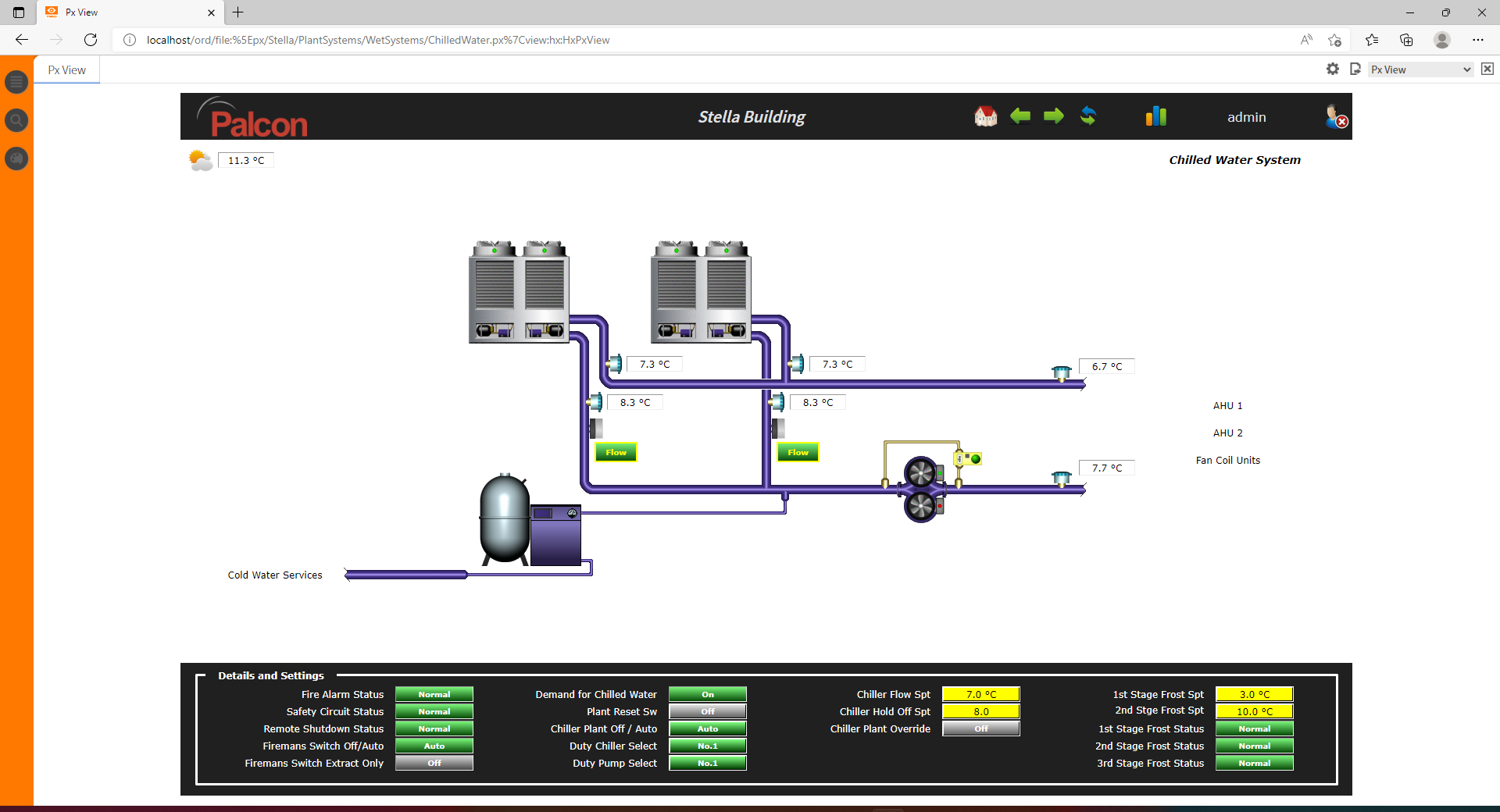Toggle Chiller Plant Override Off value
Viewport: 1500px width, 812px height.
pos(980,729)
